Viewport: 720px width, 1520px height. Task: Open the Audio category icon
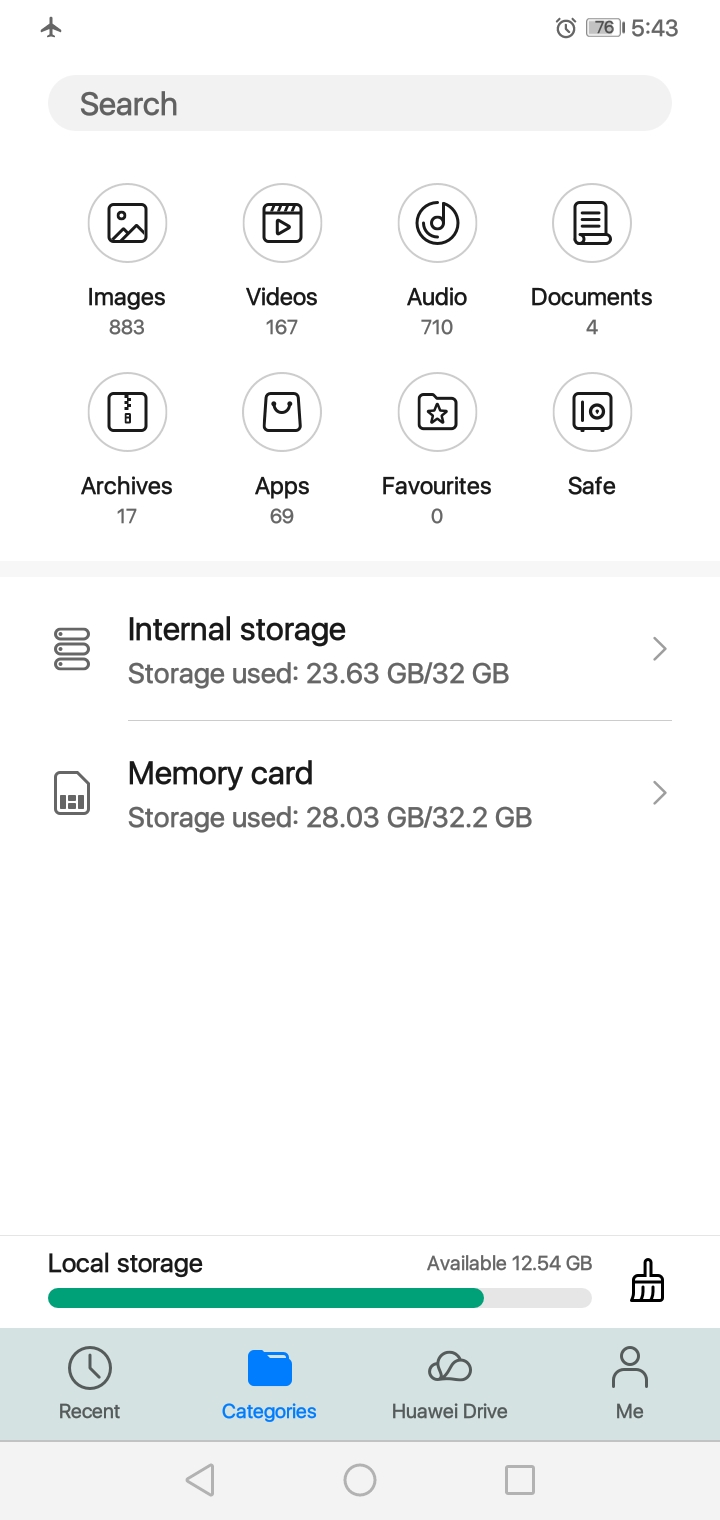(x=437, y=223)
